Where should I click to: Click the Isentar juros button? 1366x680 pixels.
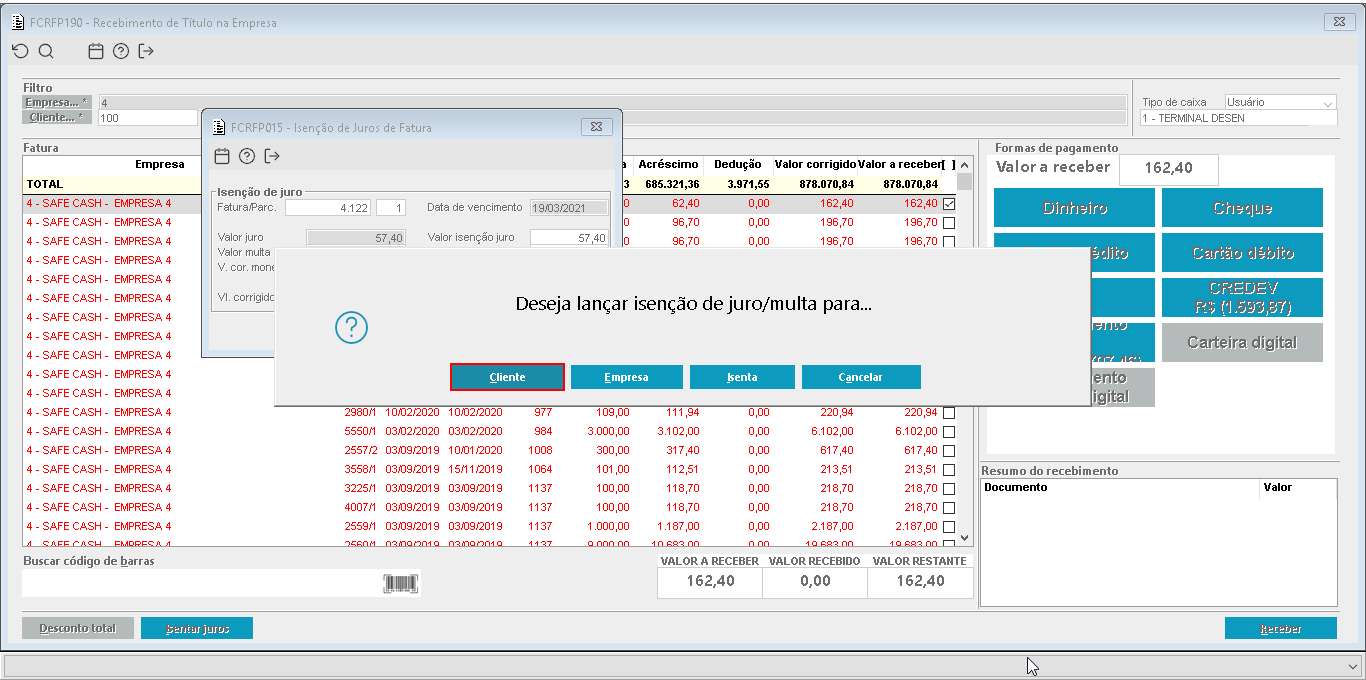click(x=197, y=629)
